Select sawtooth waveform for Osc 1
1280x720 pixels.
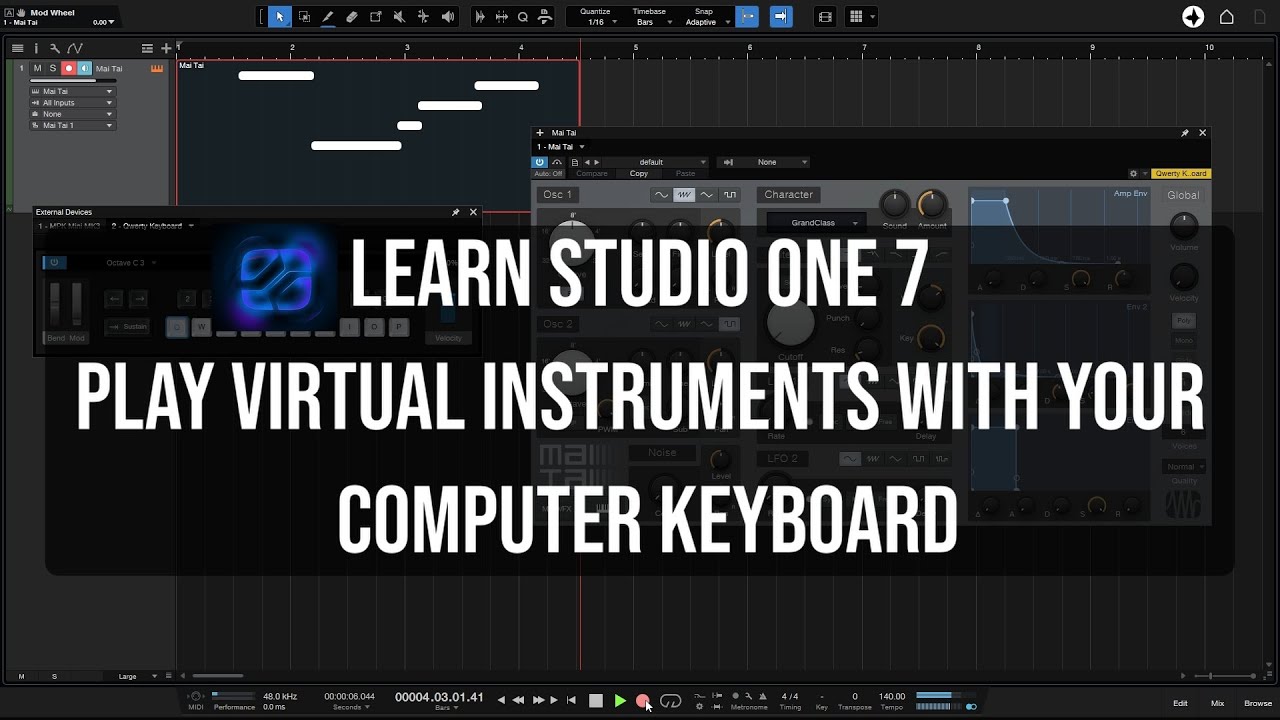click(x=684, y=195)
